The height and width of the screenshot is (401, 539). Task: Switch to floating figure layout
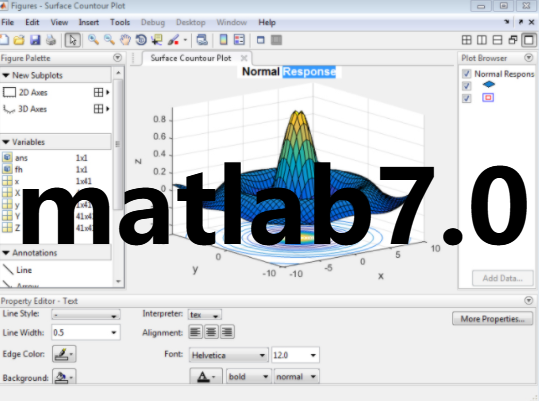pos(513,40)
